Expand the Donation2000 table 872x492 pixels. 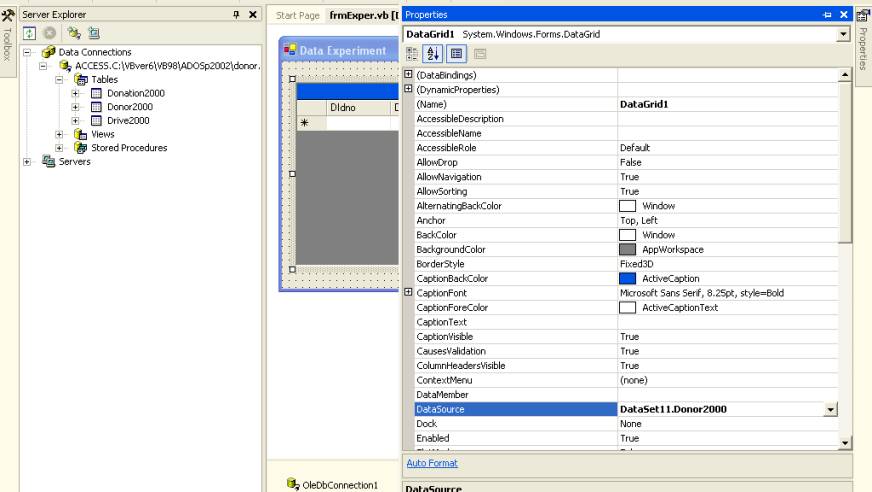(x=75, y=93)
